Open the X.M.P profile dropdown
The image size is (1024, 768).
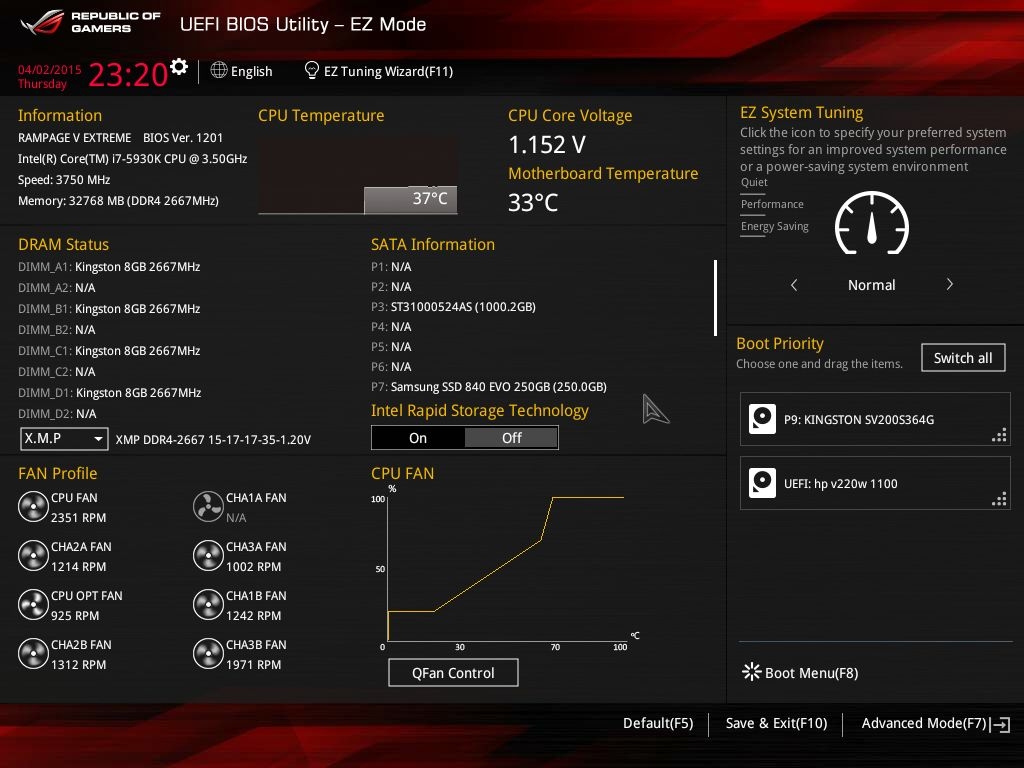point(64,439)
